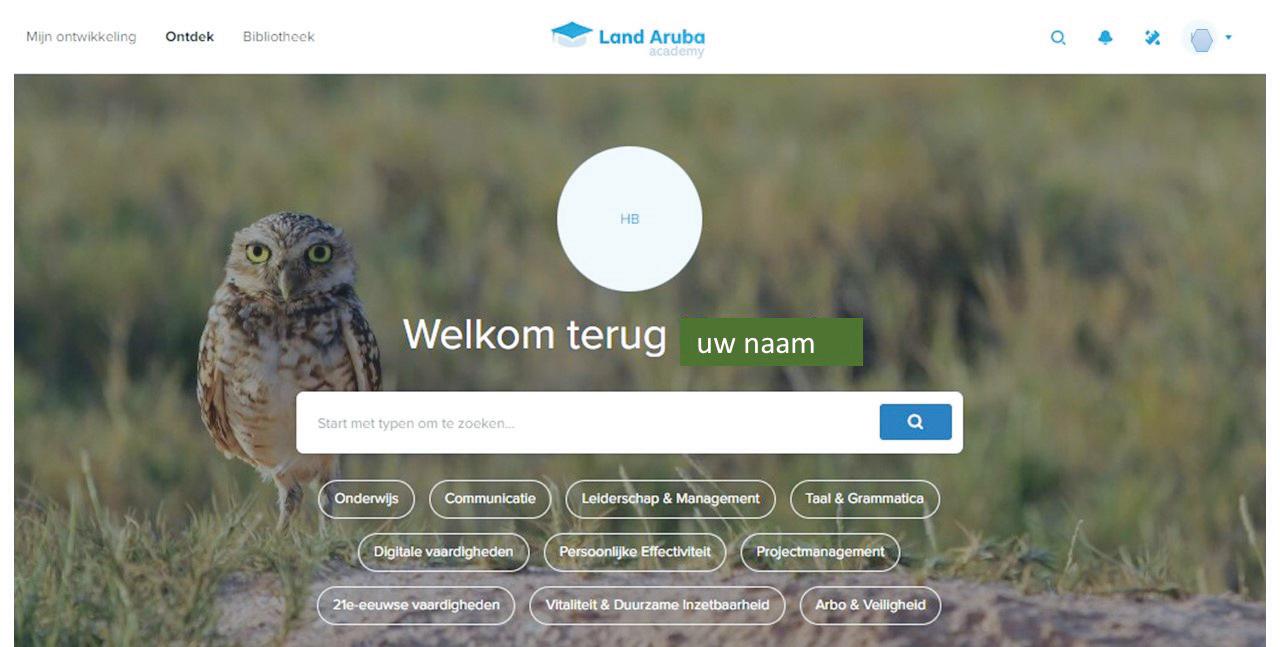
Task: Open Digitale vaardigheden category
Action: click(x=443, y=552)
